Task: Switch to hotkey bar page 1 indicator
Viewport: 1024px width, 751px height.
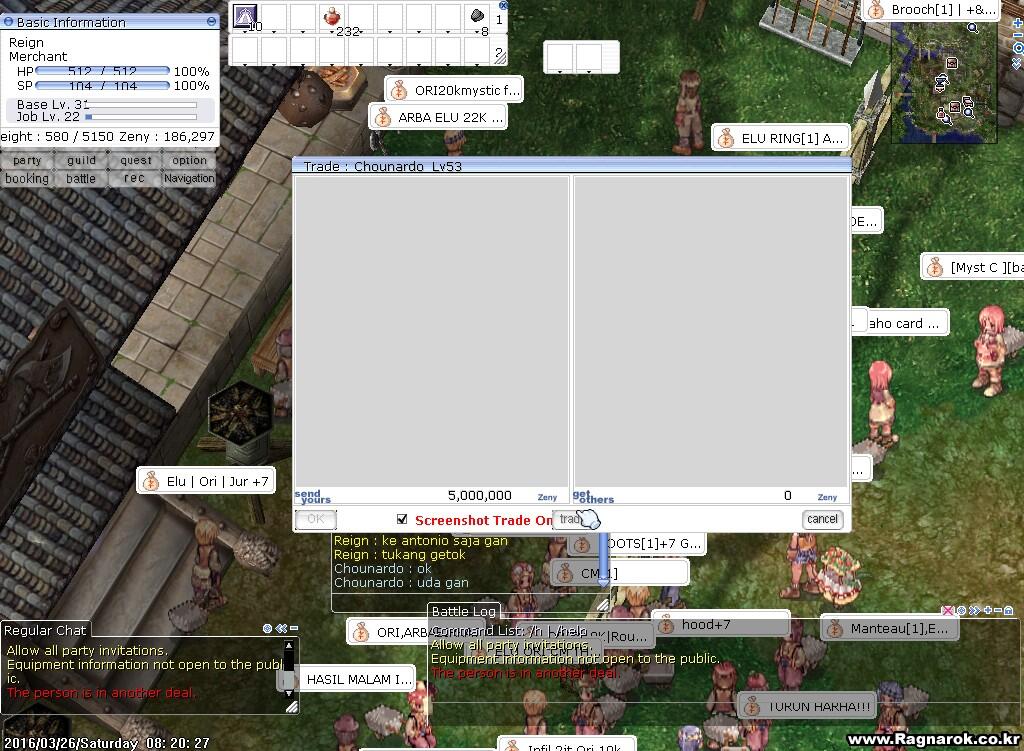Action: 499,20
